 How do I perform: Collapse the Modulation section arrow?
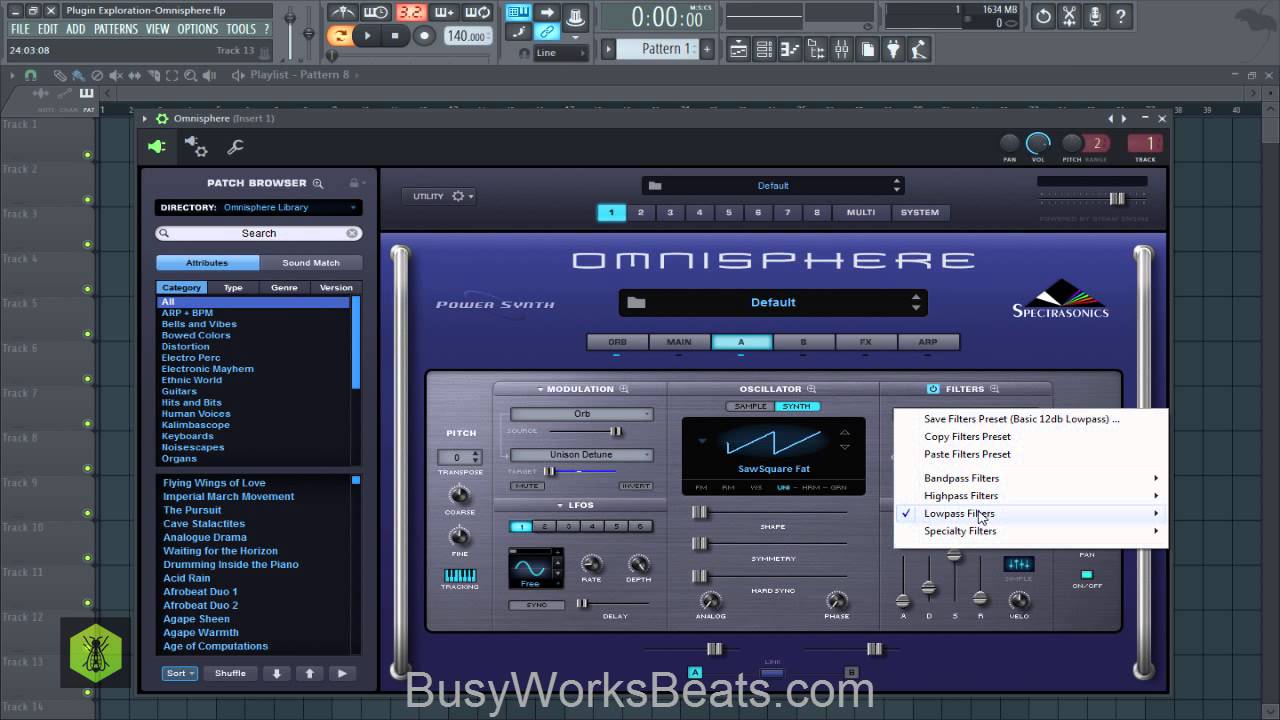541,389
